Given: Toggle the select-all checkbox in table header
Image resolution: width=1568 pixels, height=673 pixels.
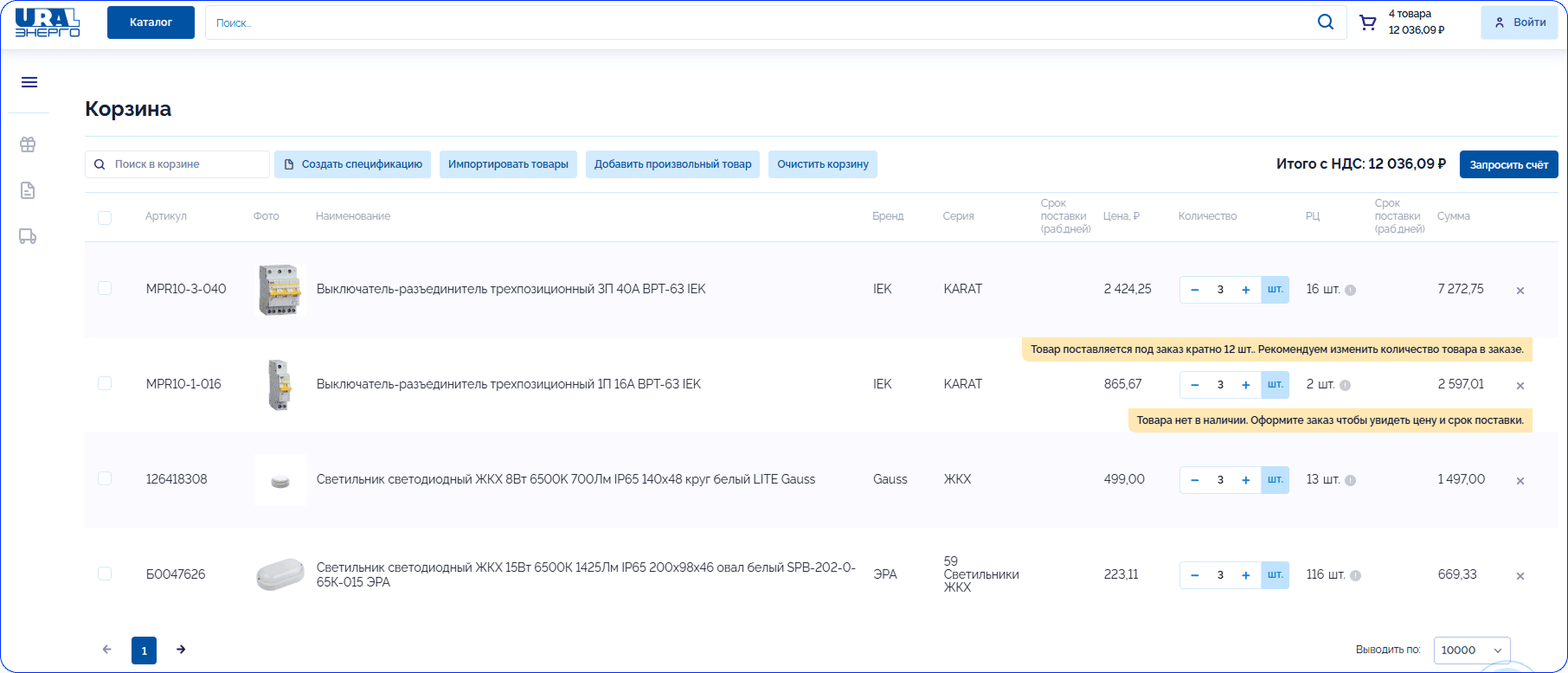Looking at the screenshot, I should pos(105,217).
